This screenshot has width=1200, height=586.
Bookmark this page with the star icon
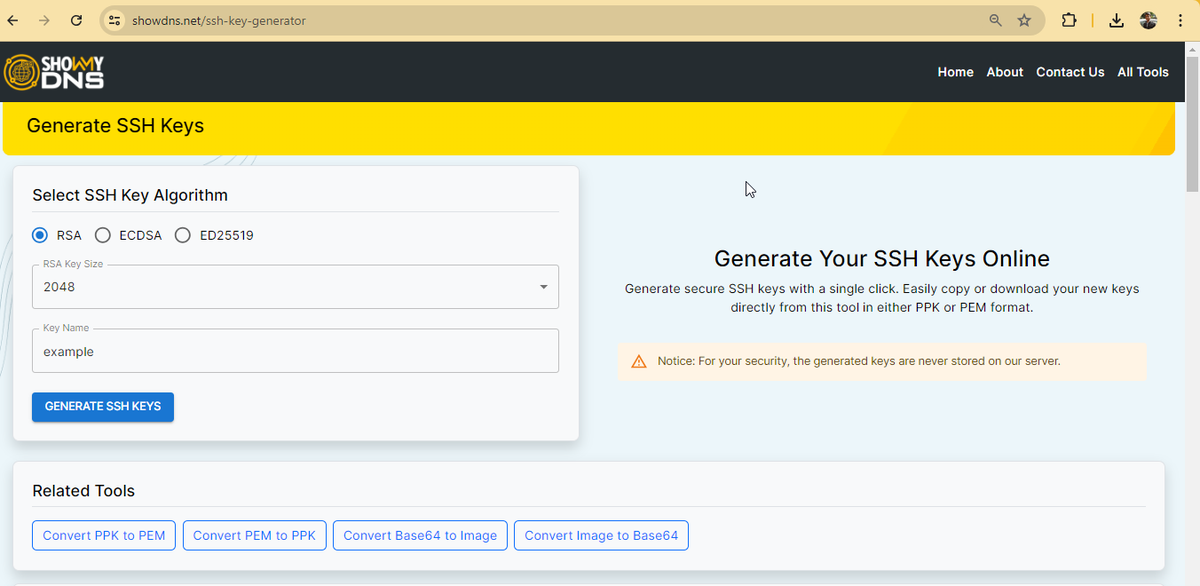click(1024, 20)
